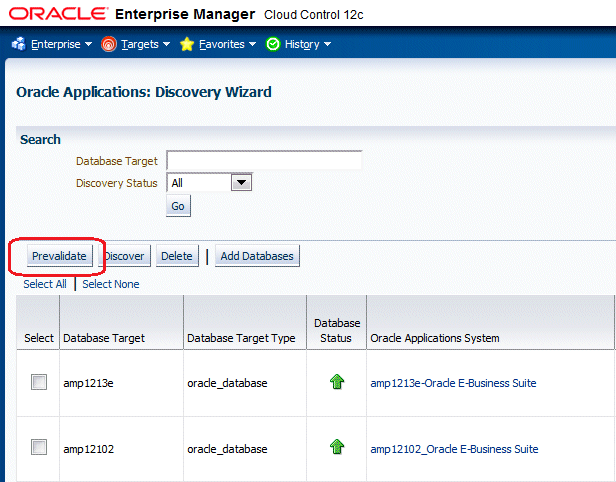Click the Targets bullseye icon
Screen dimensions: 616x482
[108, 44]
